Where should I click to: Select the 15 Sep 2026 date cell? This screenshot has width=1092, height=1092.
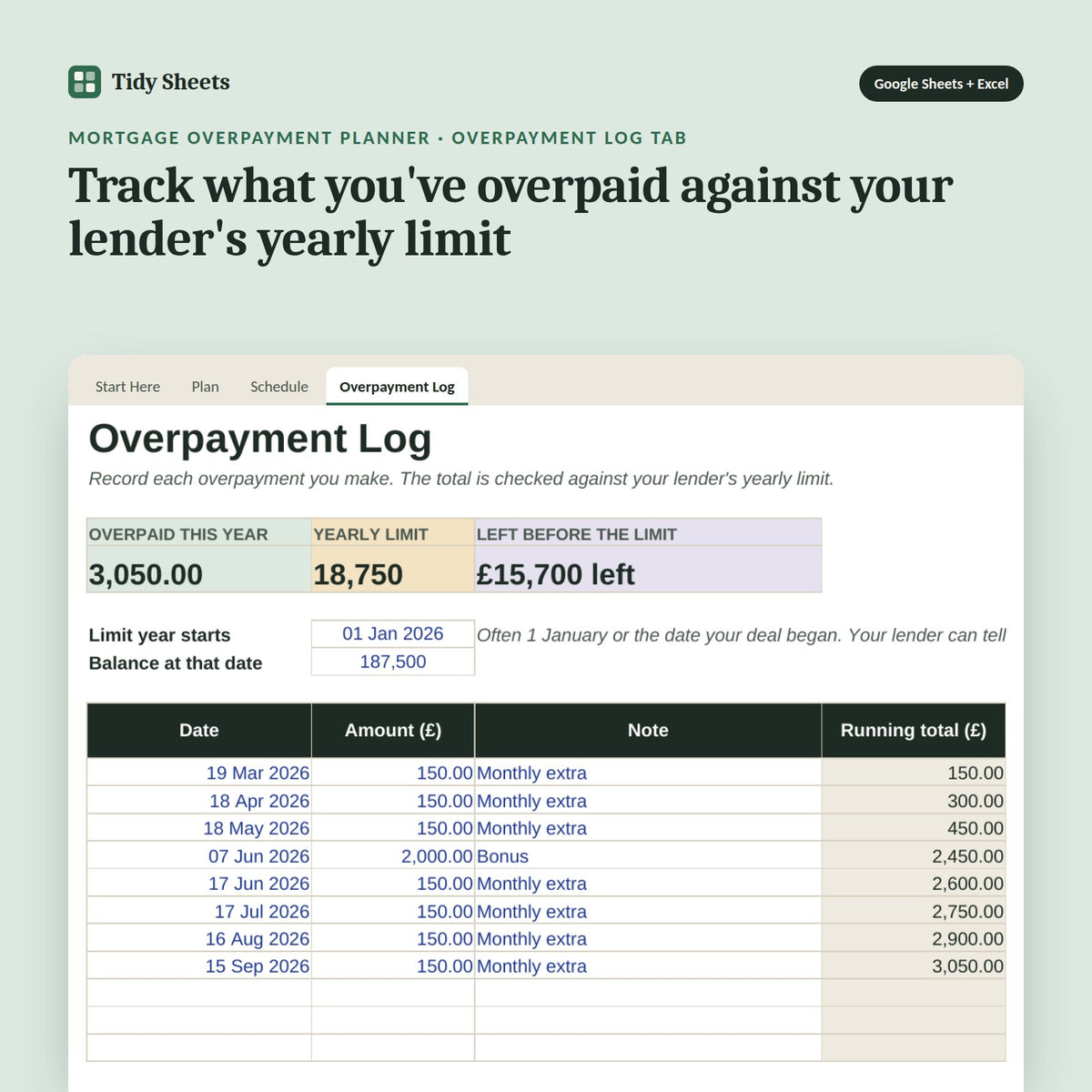(x=199, y=966)
